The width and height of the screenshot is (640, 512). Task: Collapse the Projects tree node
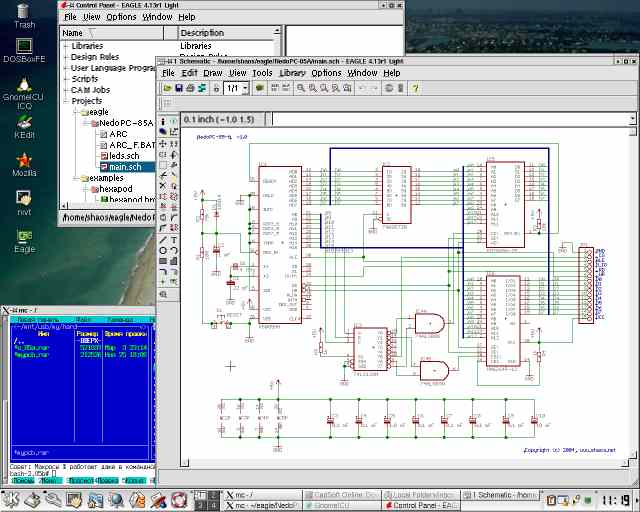pos(66,101)
